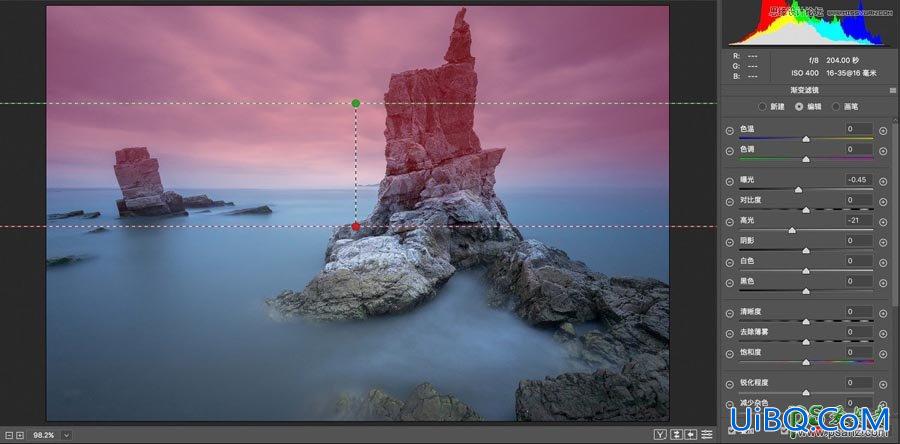
Task: Click the 色温 value field
Action: (859, 129)
